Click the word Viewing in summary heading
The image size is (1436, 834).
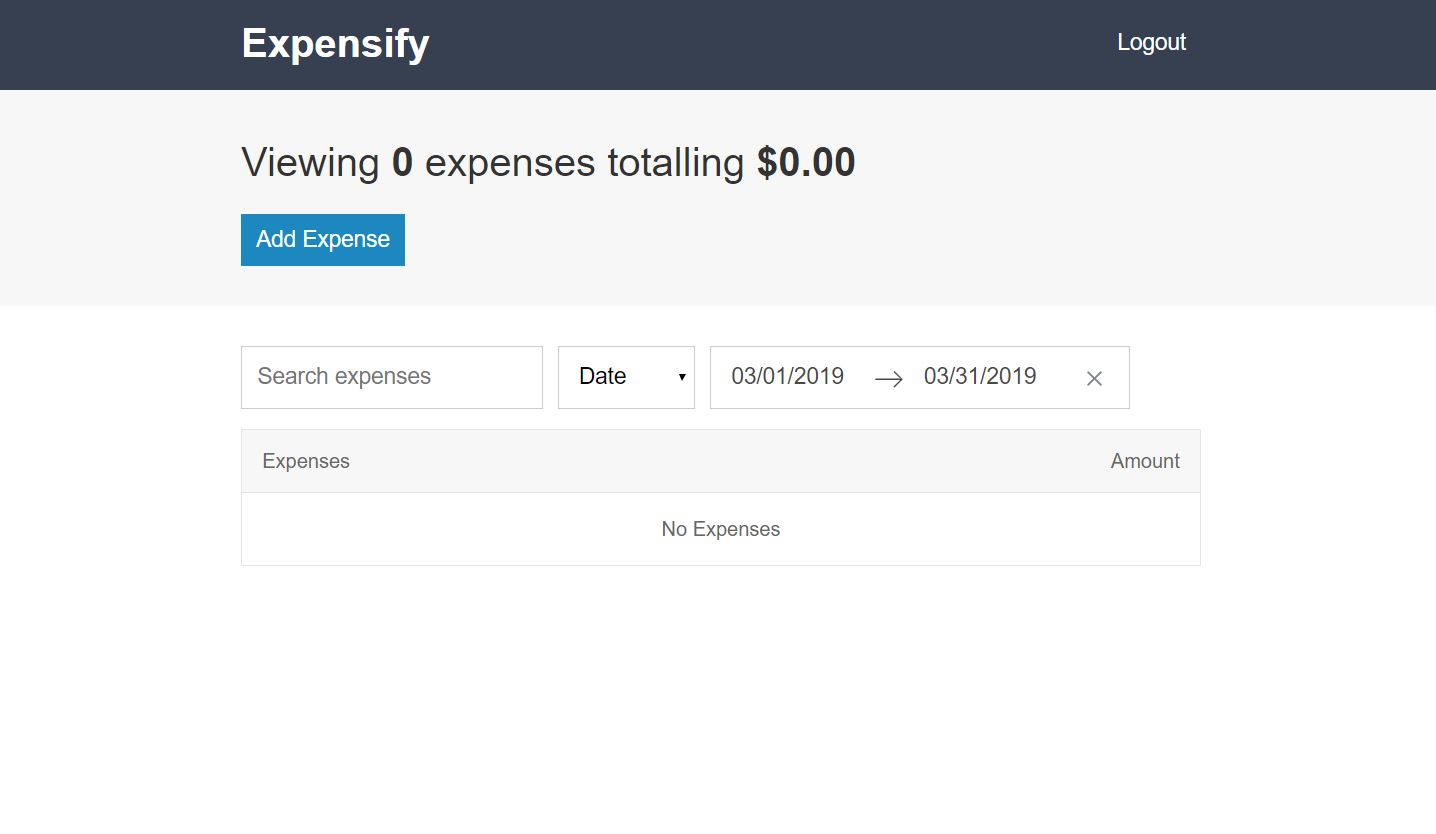pos(310,163)
